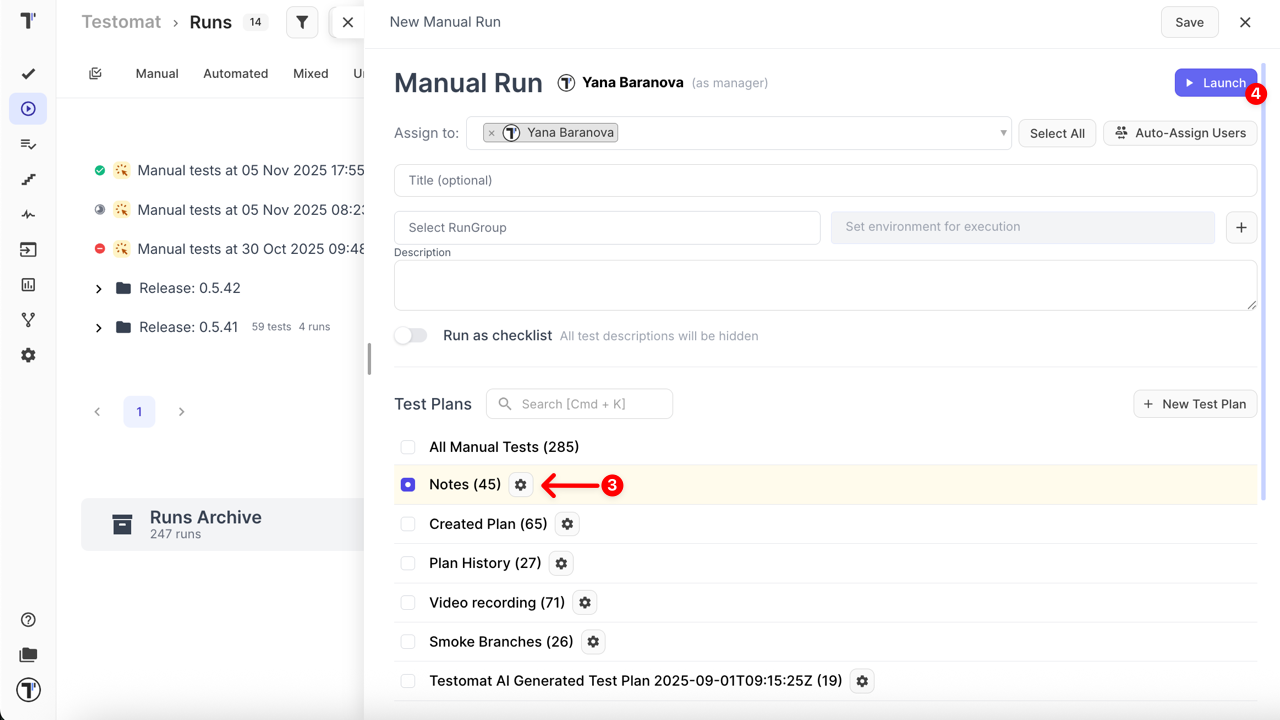Click the help question mark icon
The width and height of the screenshot is (1280, 720).
[28, 620]
